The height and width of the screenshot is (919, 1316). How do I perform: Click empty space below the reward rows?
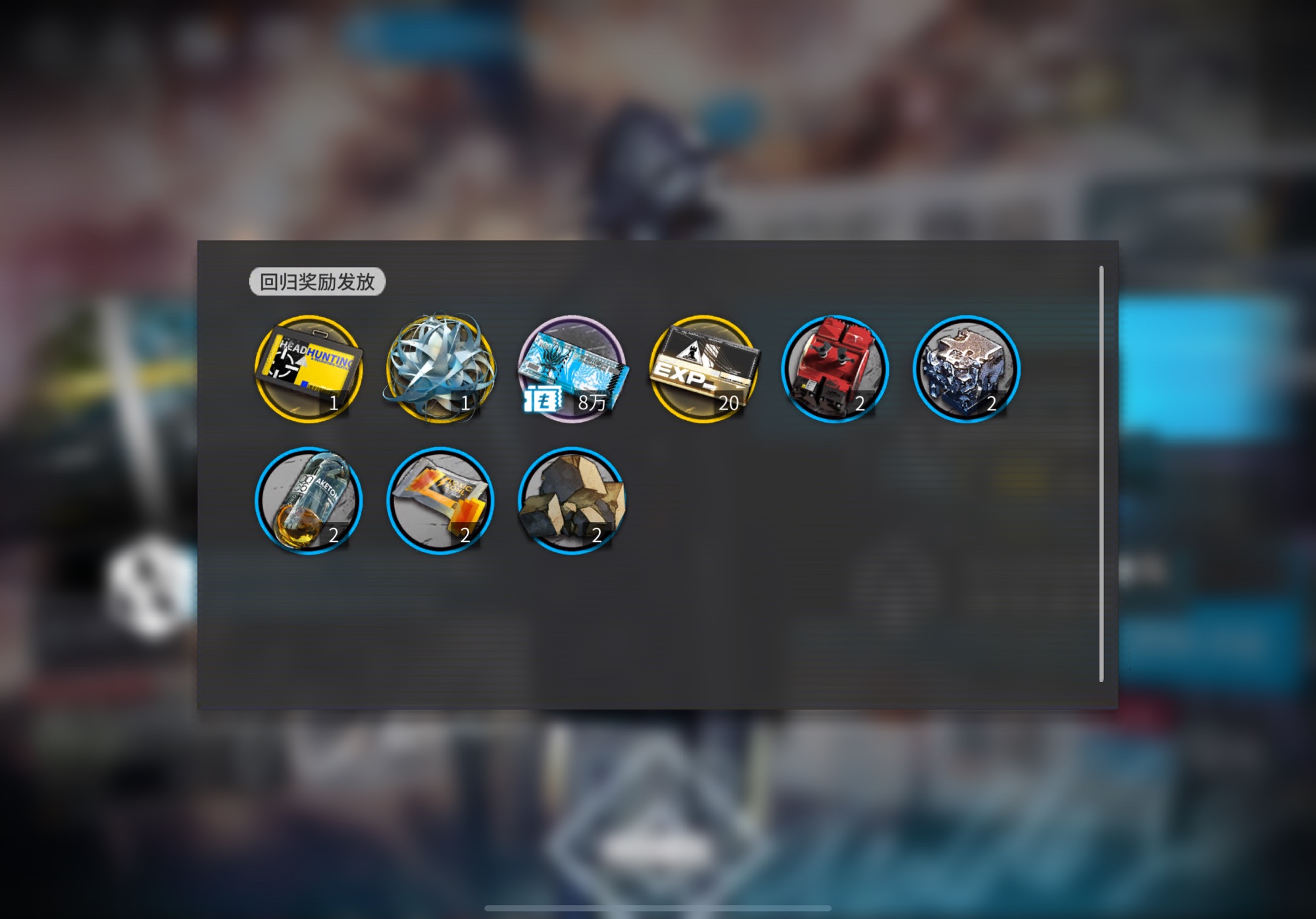[x=658, y=632]
